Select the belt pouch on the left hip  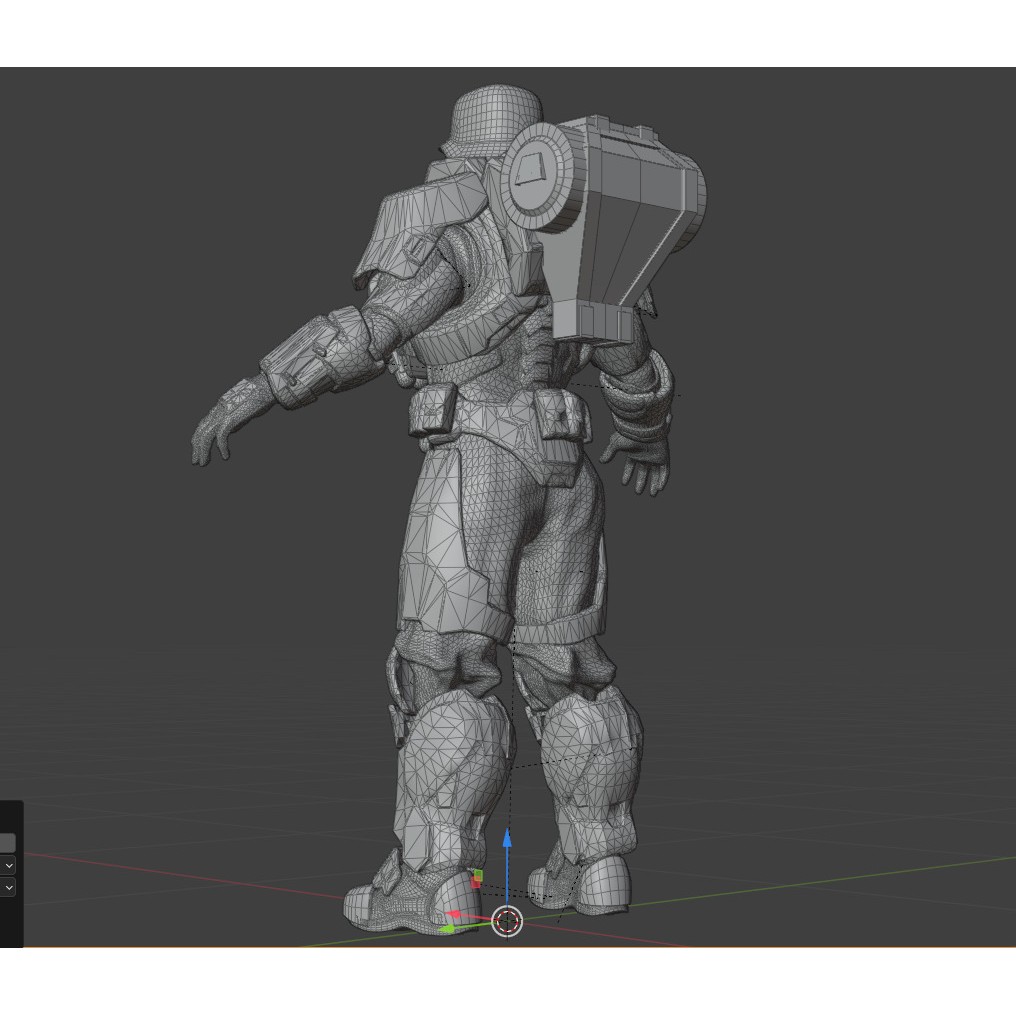432,410
